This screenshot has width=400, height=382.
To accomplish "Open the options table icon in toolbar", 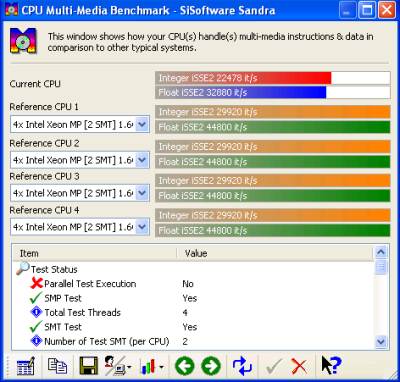I will click(26, 366).
